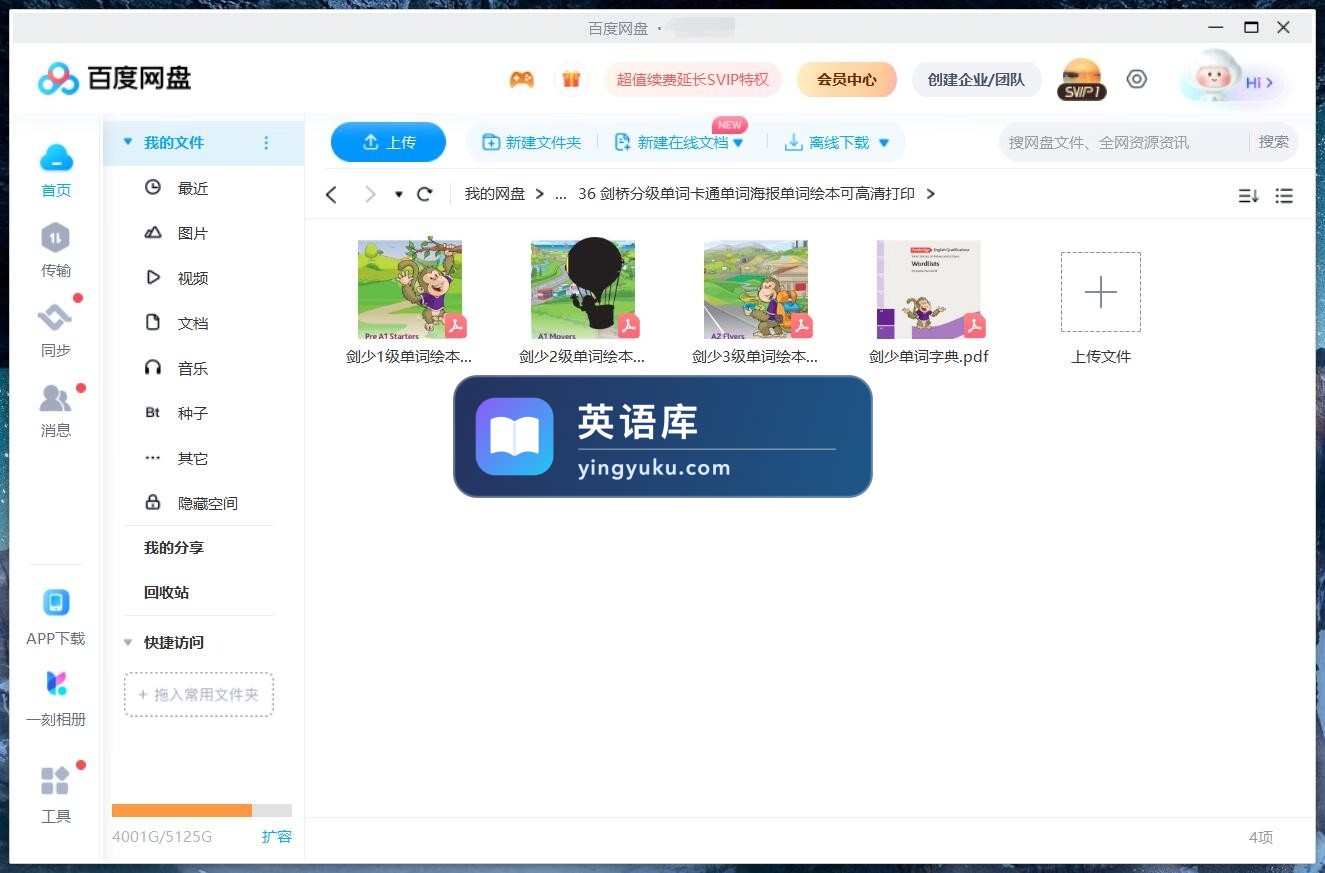This screenshot has width=1325, height=873.
Task: Refresh the current folder listing
Action: (425, 194)
